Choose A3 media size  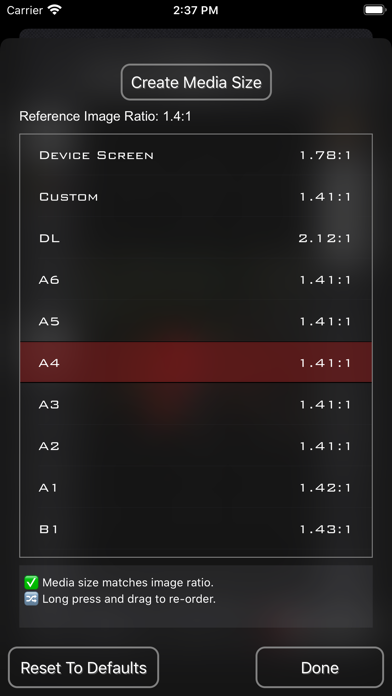196,404
